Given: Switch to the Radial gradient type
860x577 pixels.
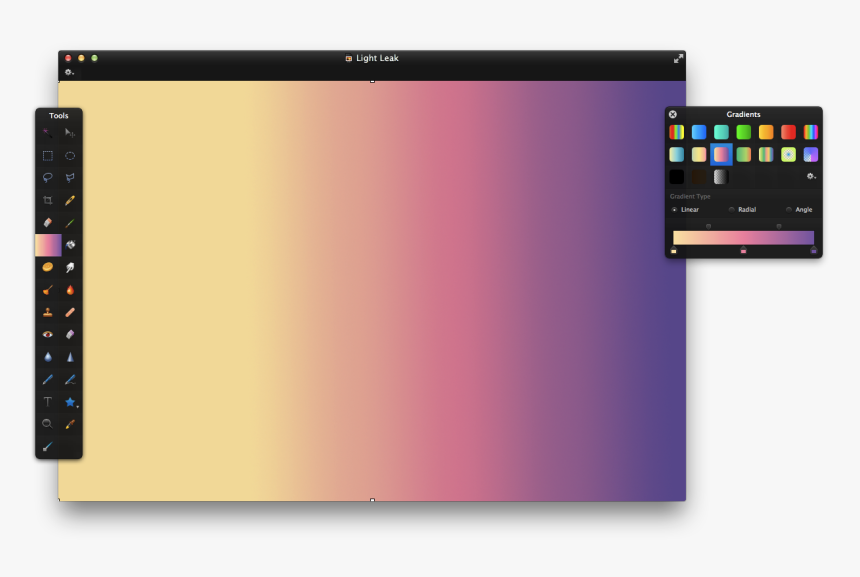Looking at the screenshot, I should 732,210.
